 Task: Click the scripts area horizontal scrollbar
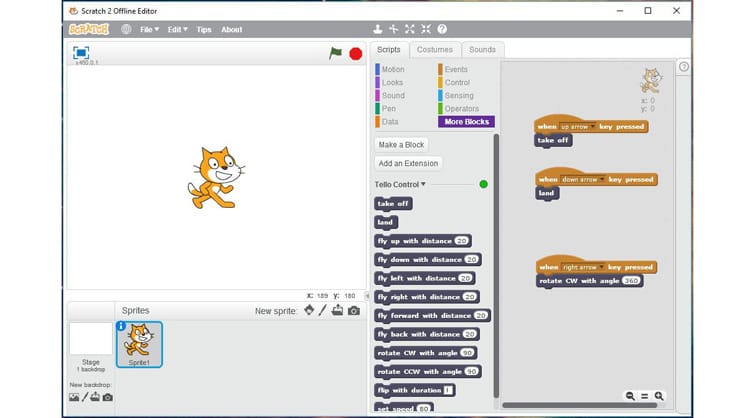pos(579,405)
